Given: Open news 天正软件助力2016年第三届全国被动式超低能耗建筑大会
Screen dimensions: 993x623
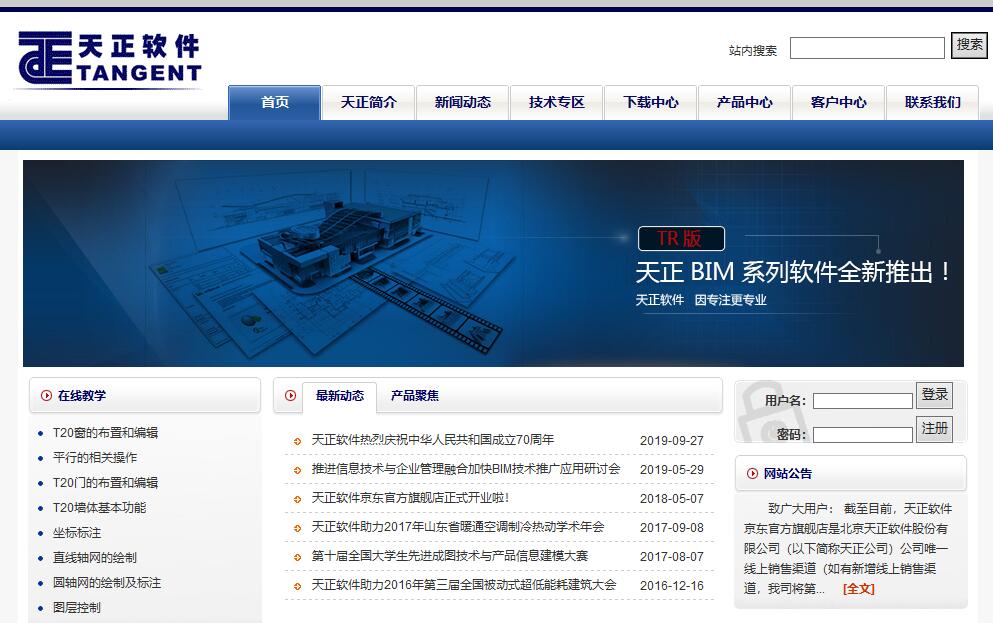Looking at the screenshot, I should click(464, 586).
